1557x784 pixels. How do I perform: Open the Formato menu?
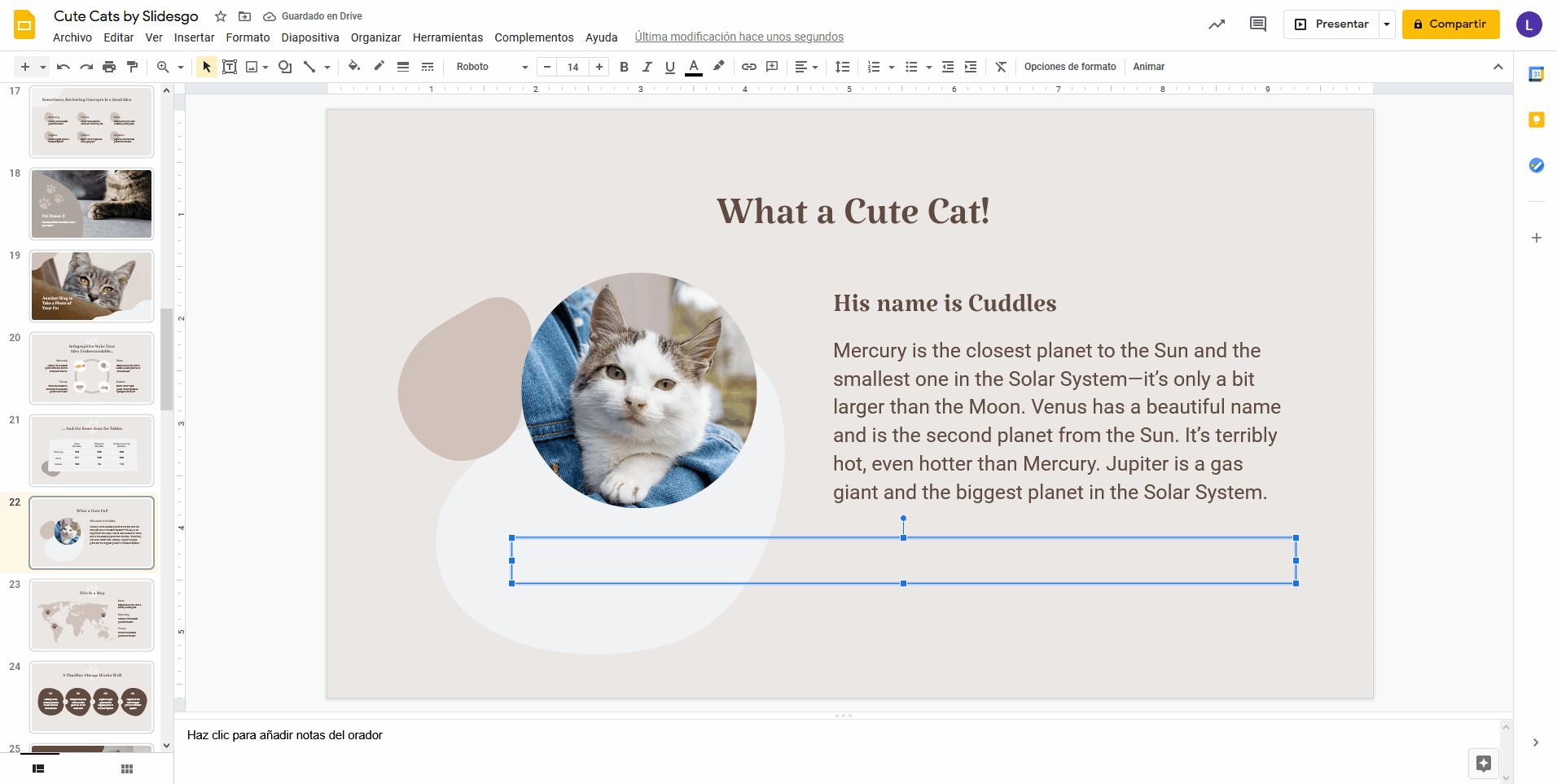tap(248, 37)
